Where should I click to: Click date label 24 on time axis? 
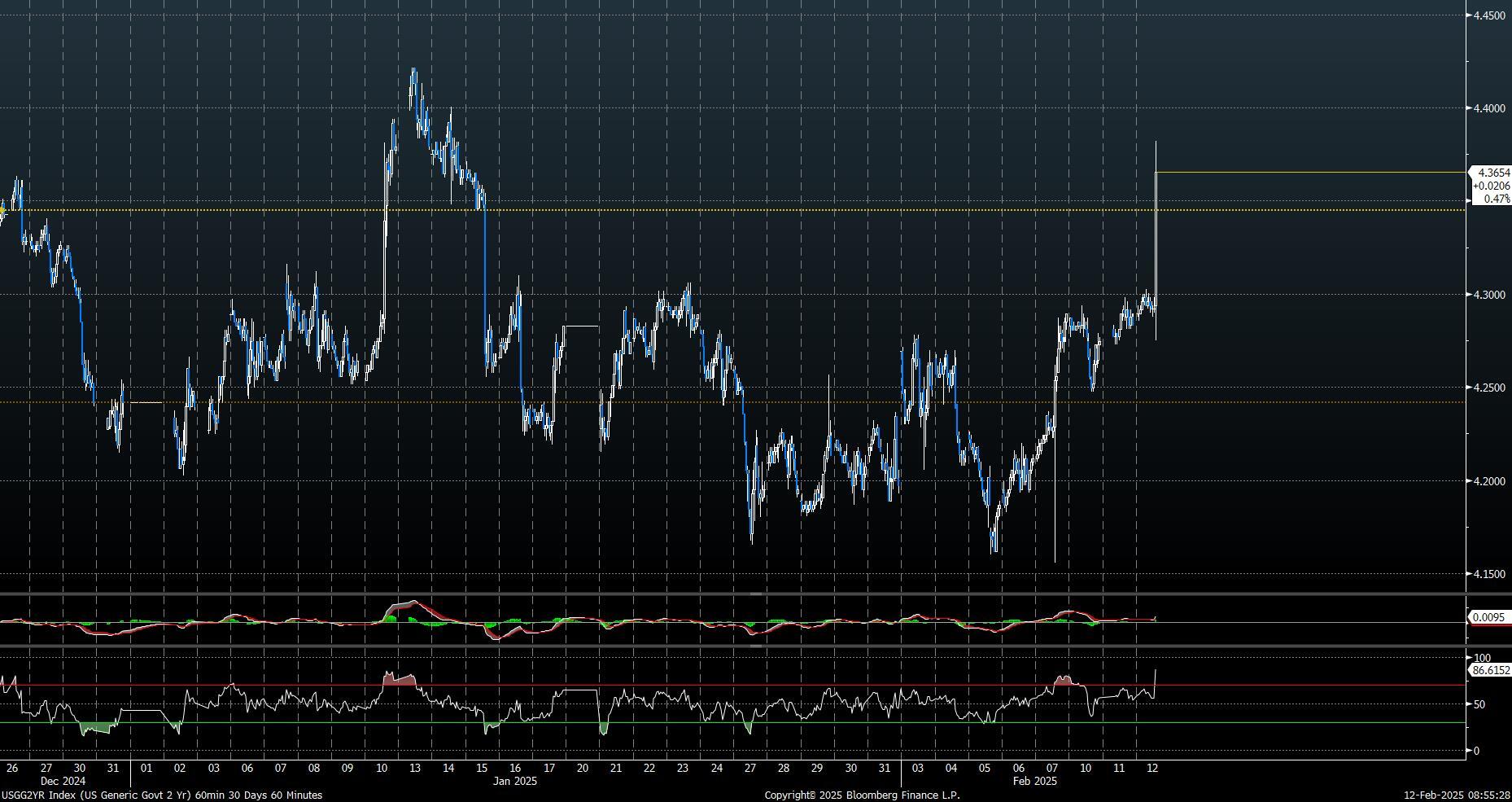[x=717, y=768]
